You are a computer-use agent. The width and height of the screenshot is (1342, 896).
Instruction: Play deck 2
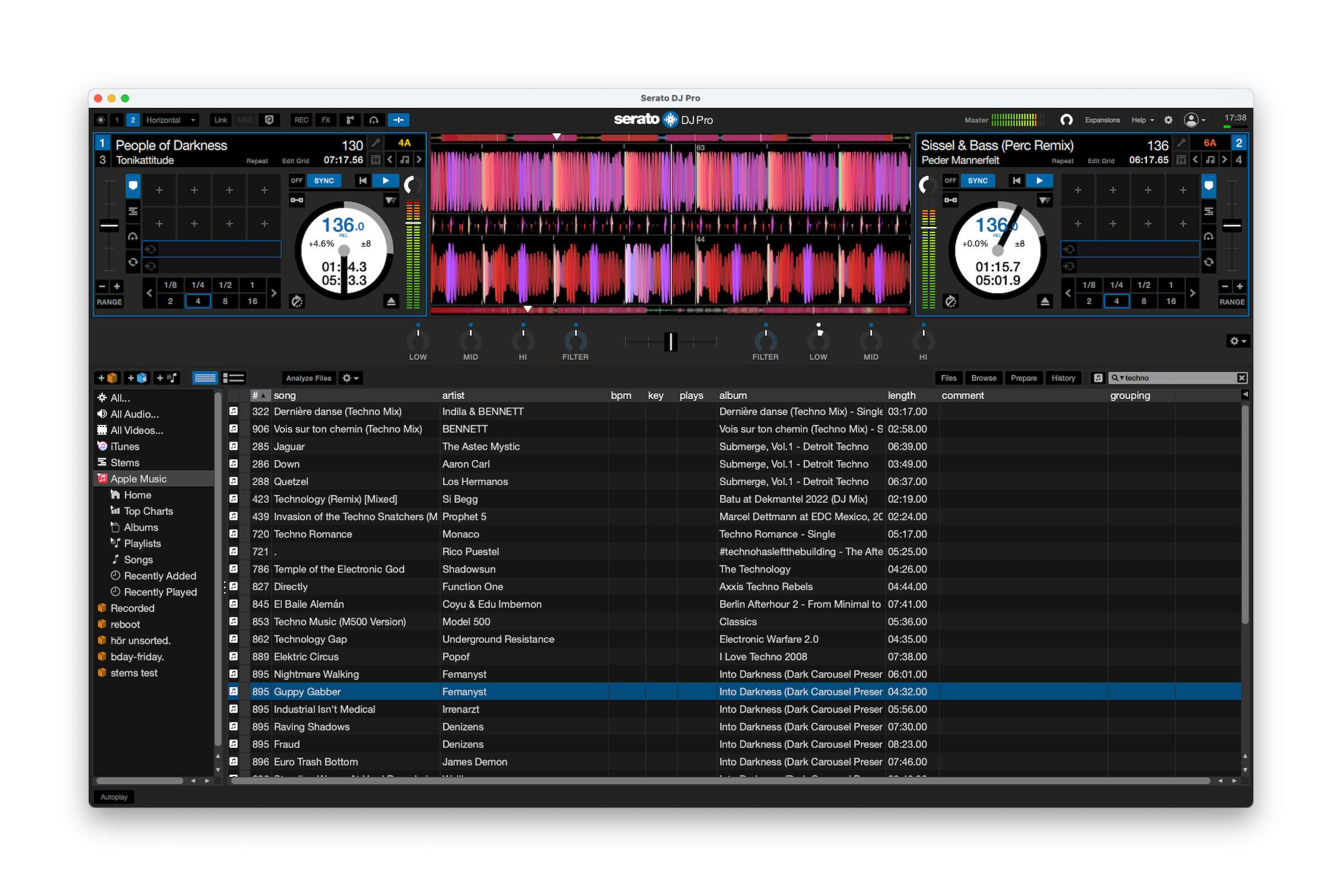click(1039, 181)
